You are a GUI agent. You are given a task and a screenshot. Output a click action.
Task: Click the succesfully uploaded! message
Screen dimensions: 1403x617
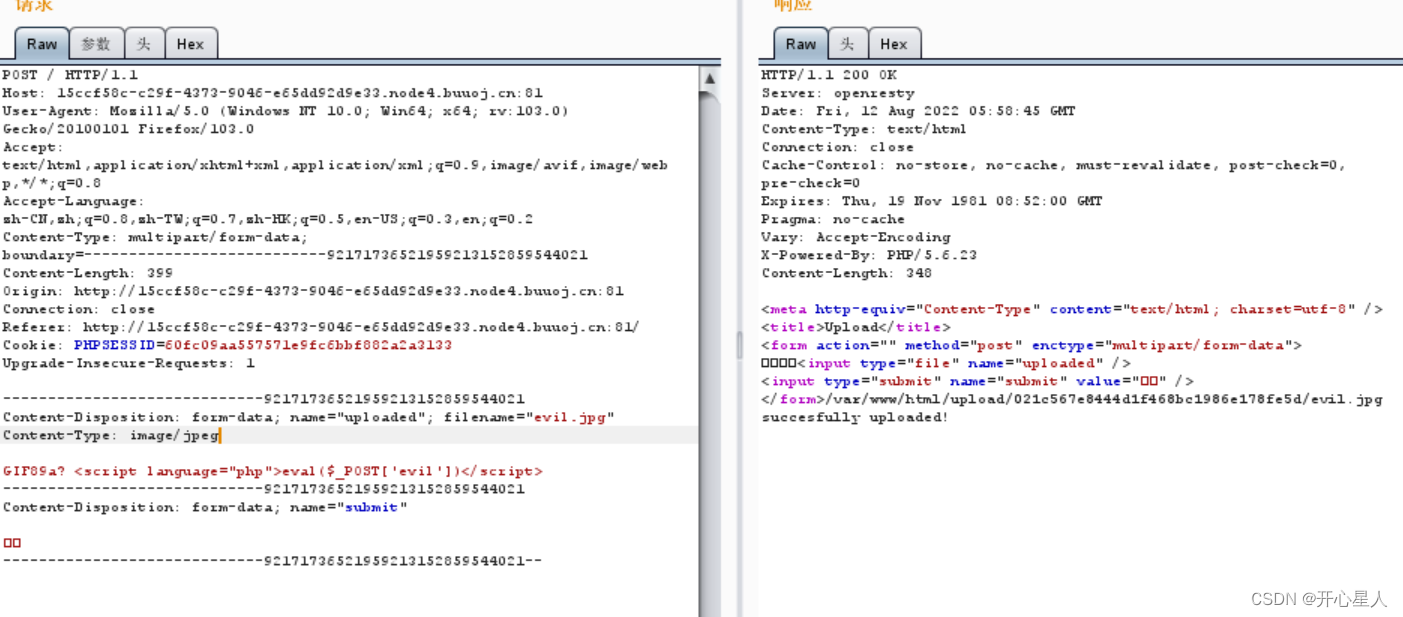coord(855,417)
